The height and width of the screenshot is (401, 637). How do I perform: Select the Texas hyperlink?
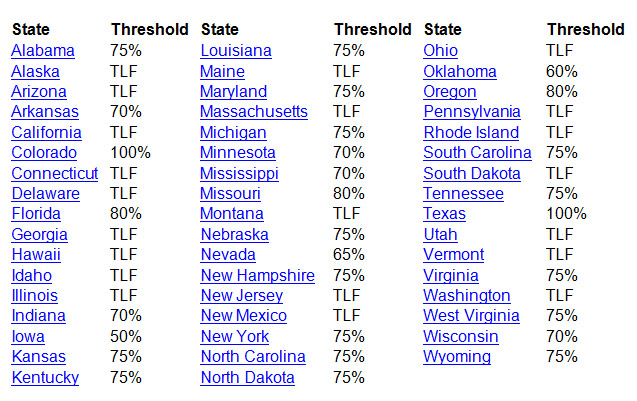point(444,214)
